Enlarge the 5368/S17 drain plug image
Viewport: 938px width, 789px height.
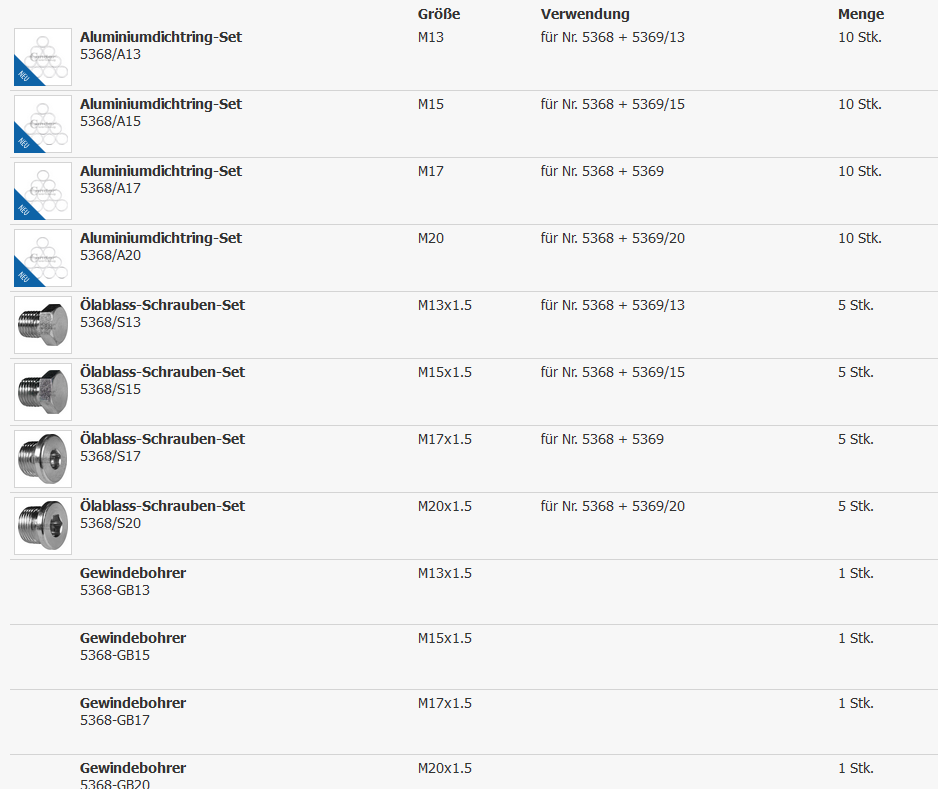(x=43, y=459)
